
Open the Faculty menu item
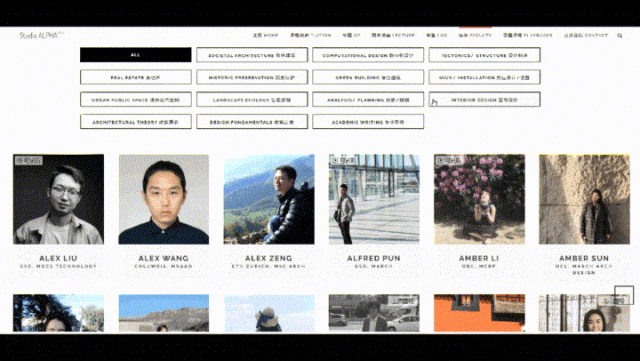(x=475, y=36)
